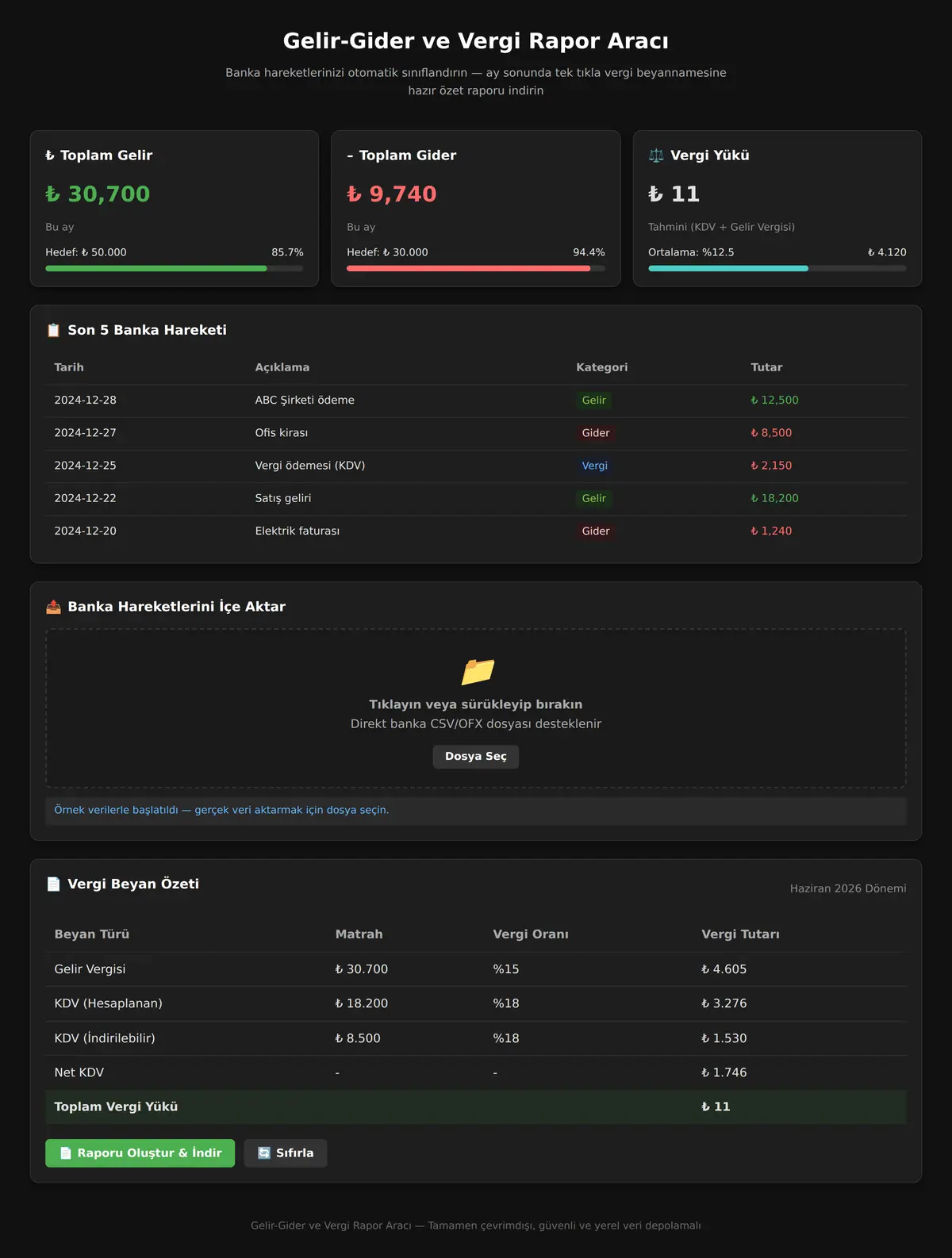This screenshot has height=1258, width=952.
Task: Click the green Toplam Gelir progress bar
Action: point(175,268)
